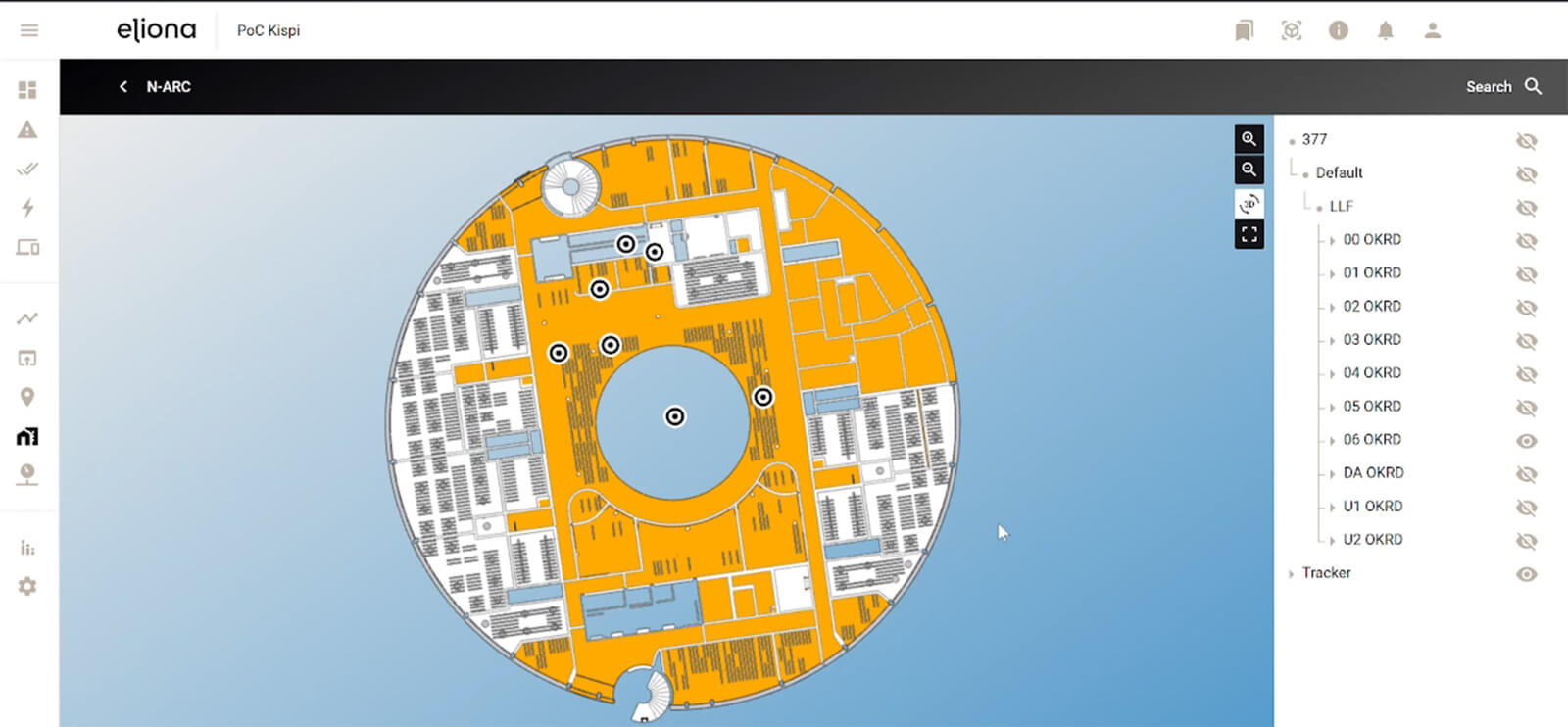Image resolution: width=1568 pixels, height=727 pixels.
Task: Select the DA OKRD tree item label
Action: [1373, 472]
